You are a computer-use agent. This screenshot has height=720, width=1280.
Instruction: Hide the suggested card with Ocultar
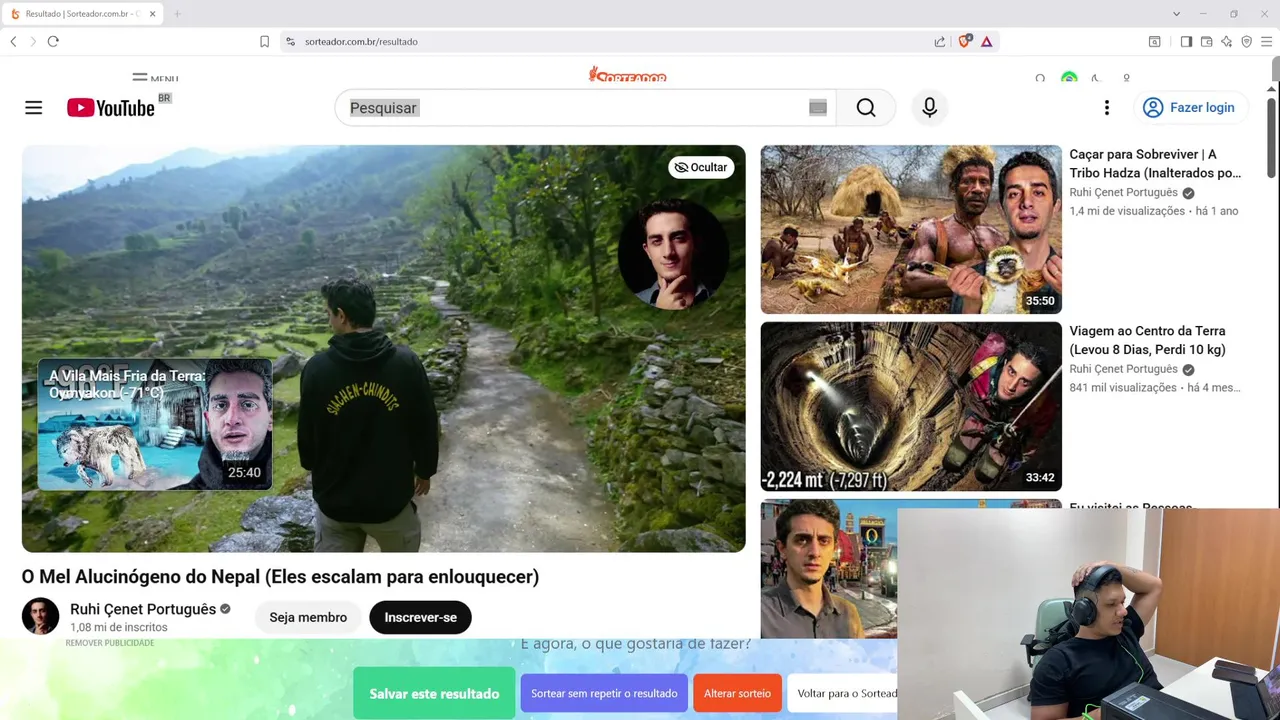point(701,167)
